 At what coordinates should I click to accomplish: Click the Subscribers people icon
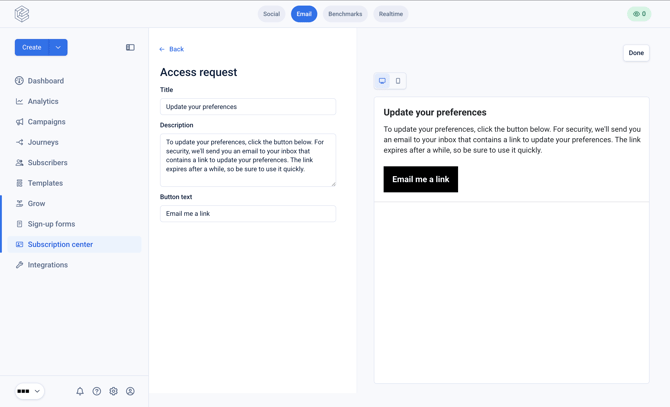[x=19, y=163]
